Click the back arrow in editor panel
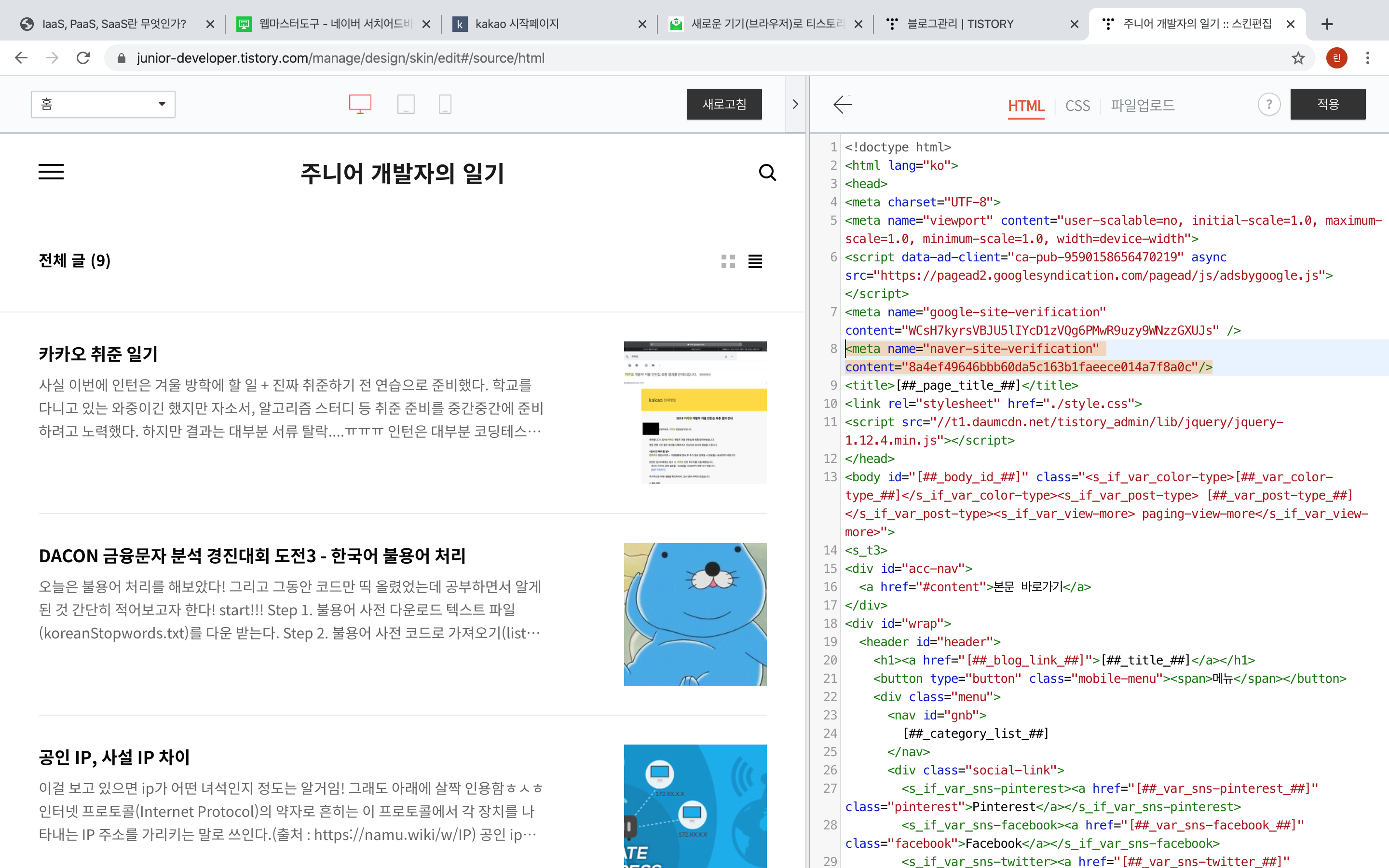 842,105
